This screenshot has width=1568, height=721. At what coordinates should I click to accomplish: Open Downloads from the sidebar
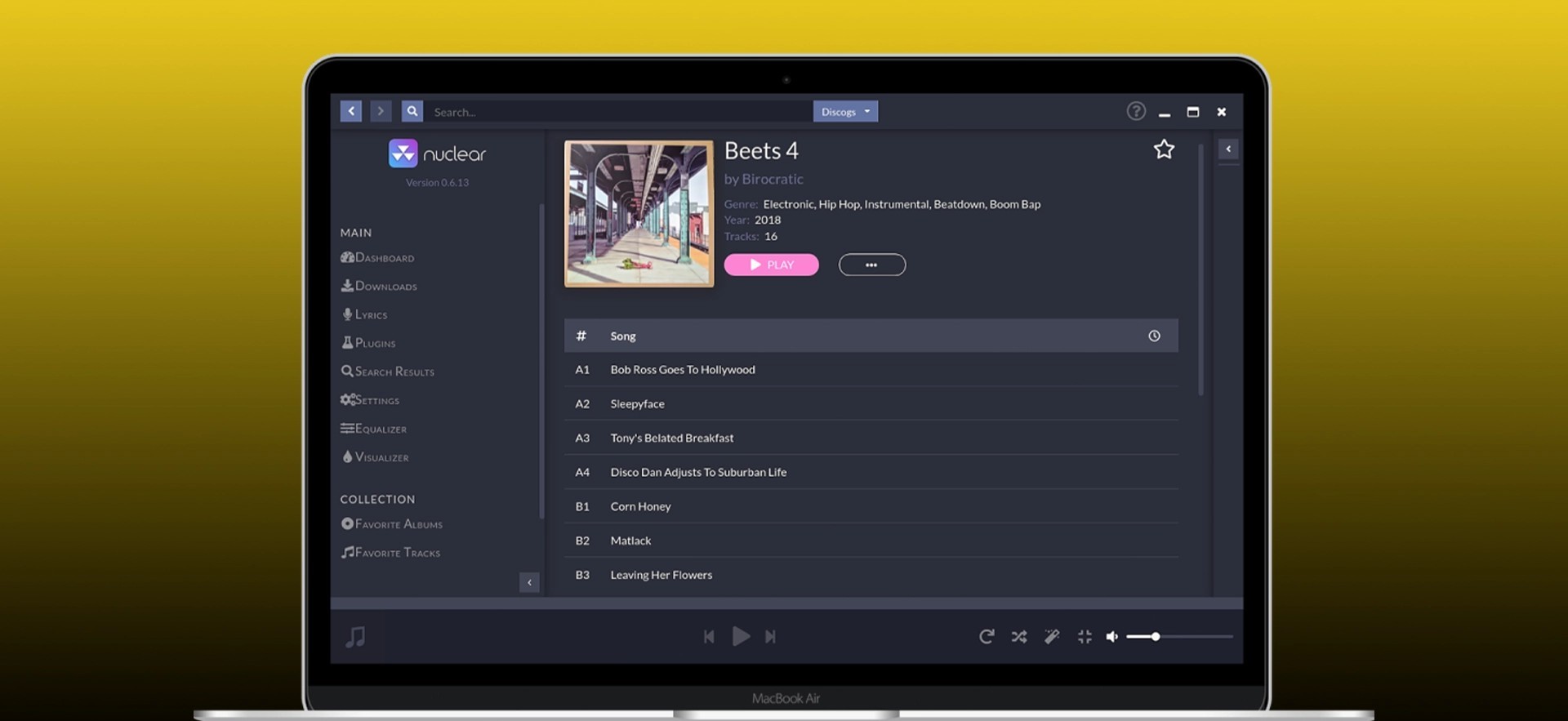pos(379,287)
